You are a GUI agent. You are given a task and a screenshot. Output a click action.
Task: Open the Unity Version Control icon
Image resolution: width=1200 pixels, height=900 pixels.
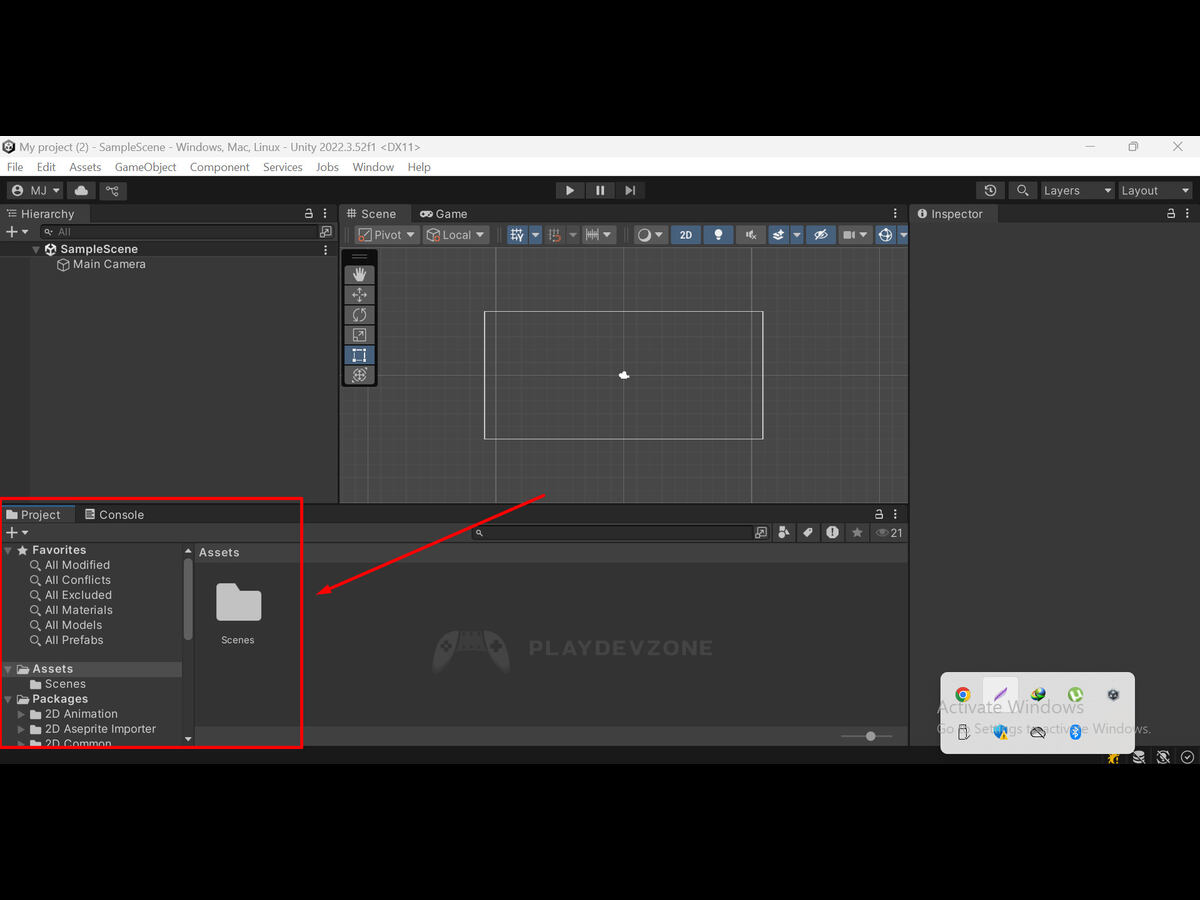pyautogui.click(x=112, y=191)
